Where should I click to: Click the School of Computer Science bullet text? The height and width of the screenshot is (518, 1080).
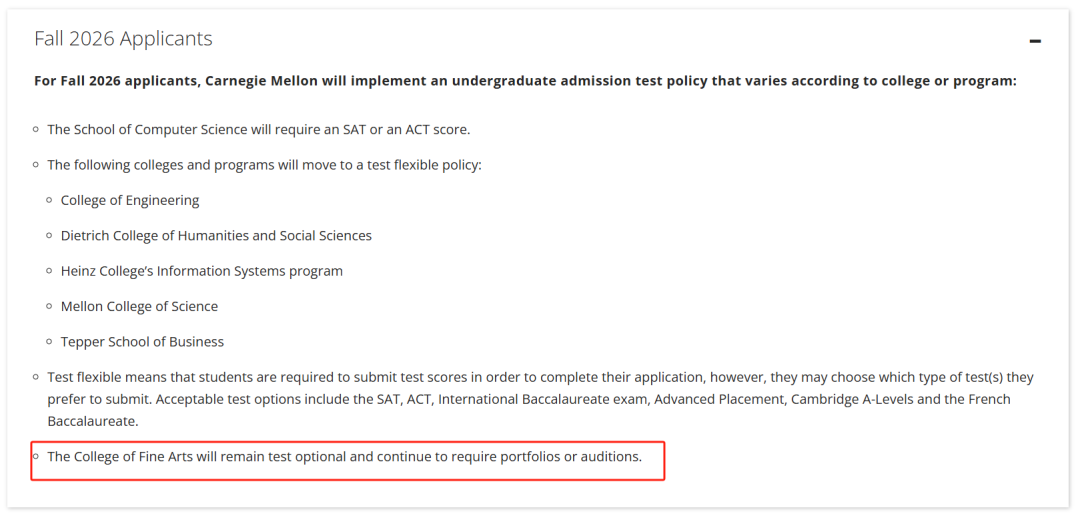coord(258,130)
